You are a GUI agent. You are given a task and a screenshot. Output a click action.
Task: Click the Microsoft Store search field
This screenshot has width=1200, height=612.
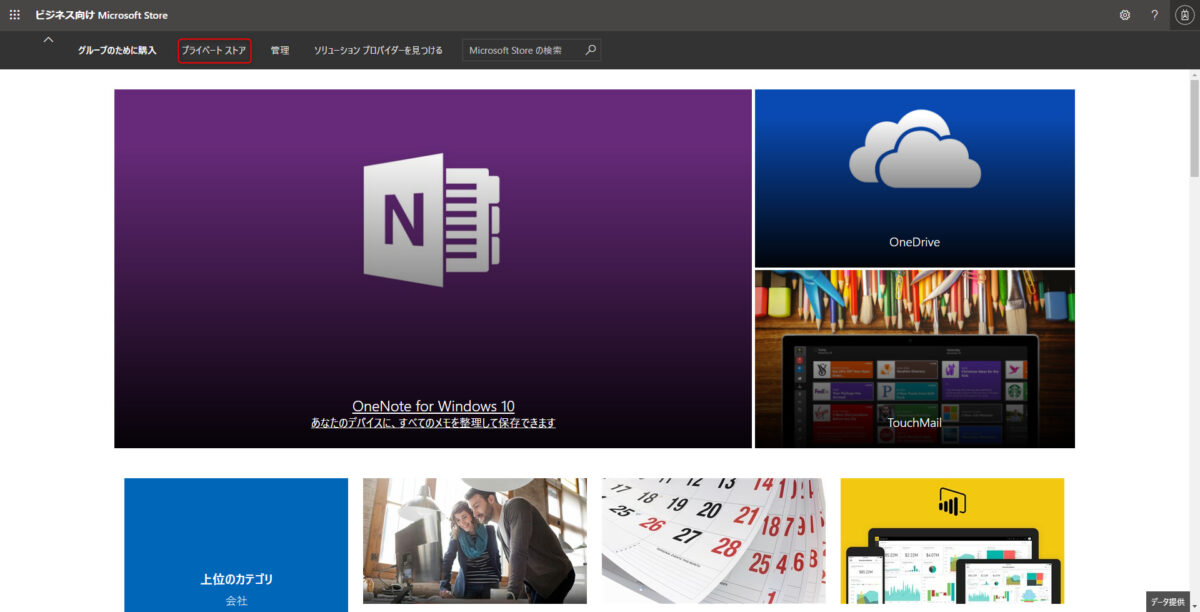coord(520,49)
